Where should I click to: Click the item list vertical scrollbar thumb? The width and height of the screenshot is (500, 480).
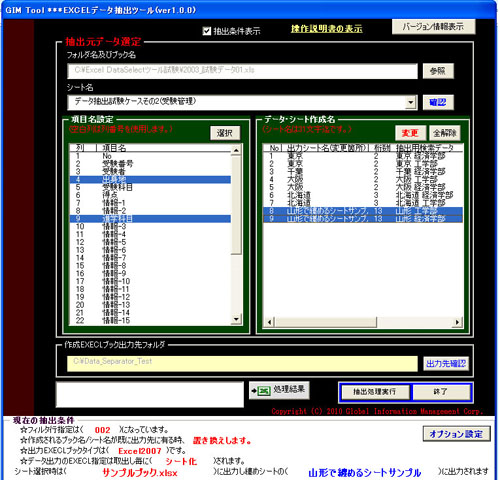(x=236, y=205)
